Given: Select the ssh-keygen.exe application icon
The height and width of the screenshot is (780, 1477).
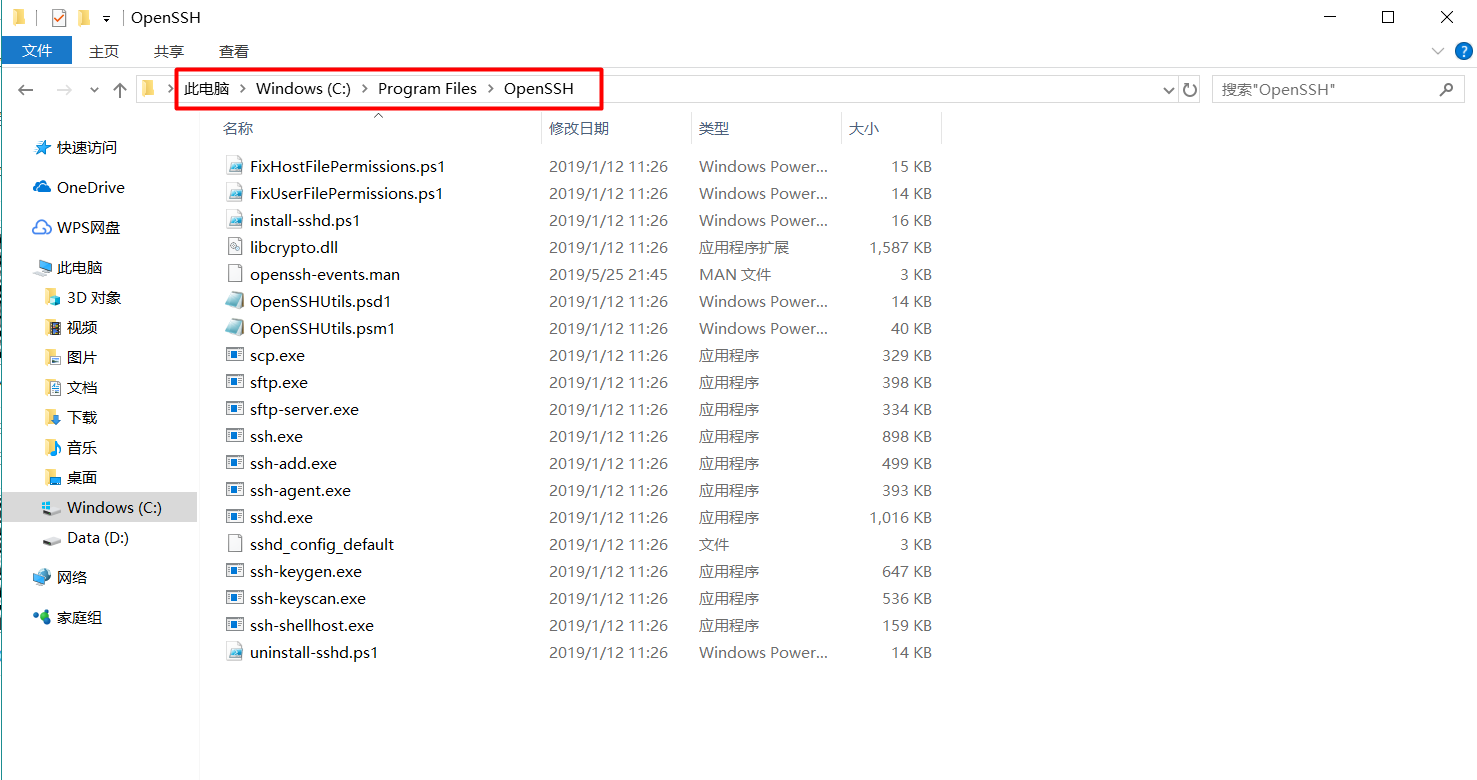Looking at the screenshot, I should (x=235, y=571).
